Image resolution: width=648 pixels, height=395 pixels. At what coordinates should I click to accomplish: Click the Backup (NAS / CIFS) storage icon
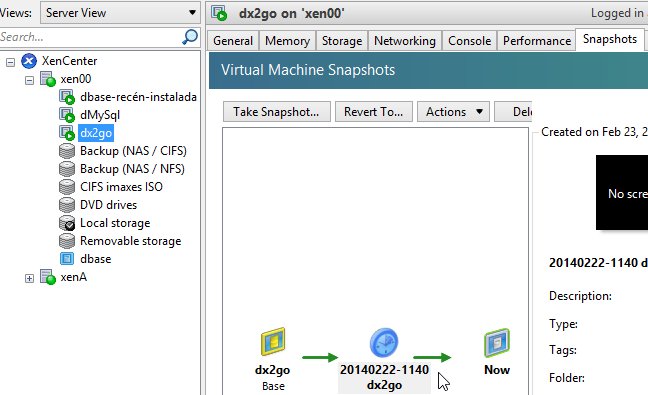(x=67, y=151)
